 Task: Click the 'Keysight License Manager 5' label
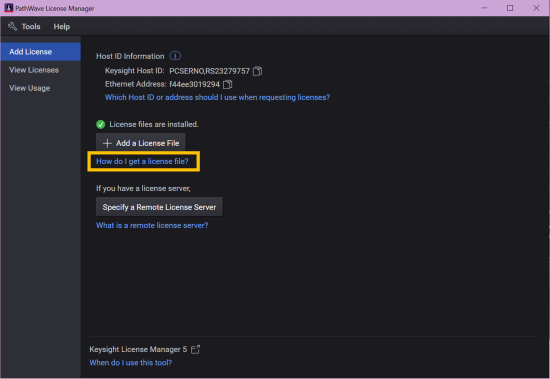click(x=138, y=349)
